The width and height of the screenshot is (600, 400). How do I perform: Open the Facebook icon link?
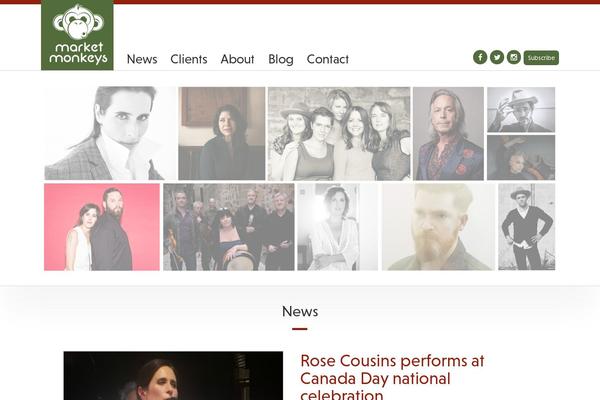coord(480,57)
